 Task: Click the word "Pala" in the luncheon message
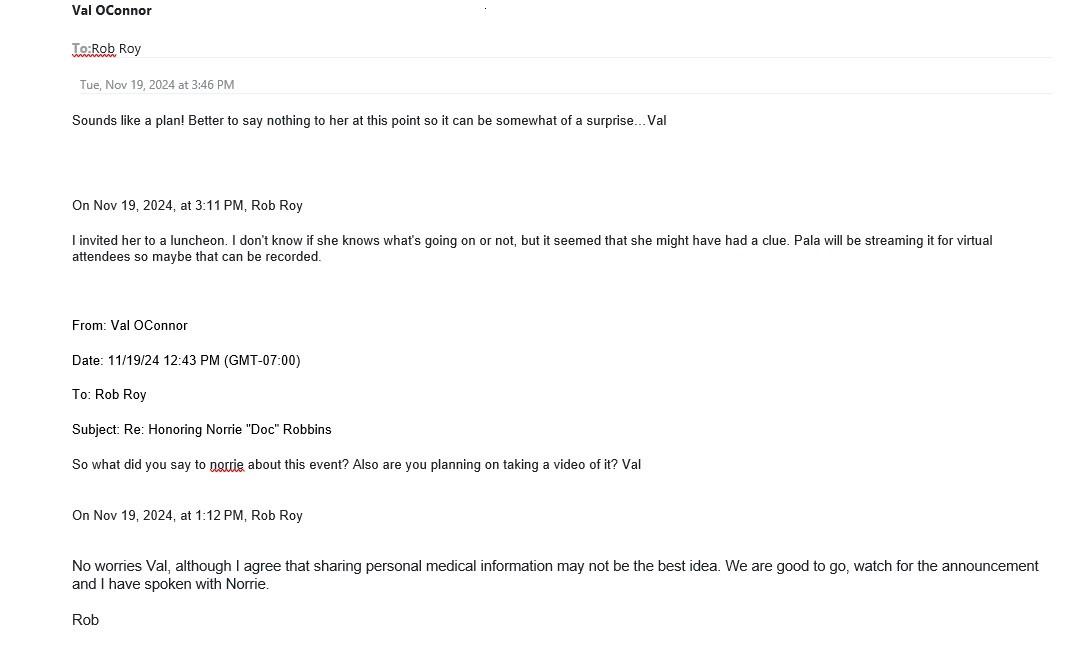click(x=806, y=240)
